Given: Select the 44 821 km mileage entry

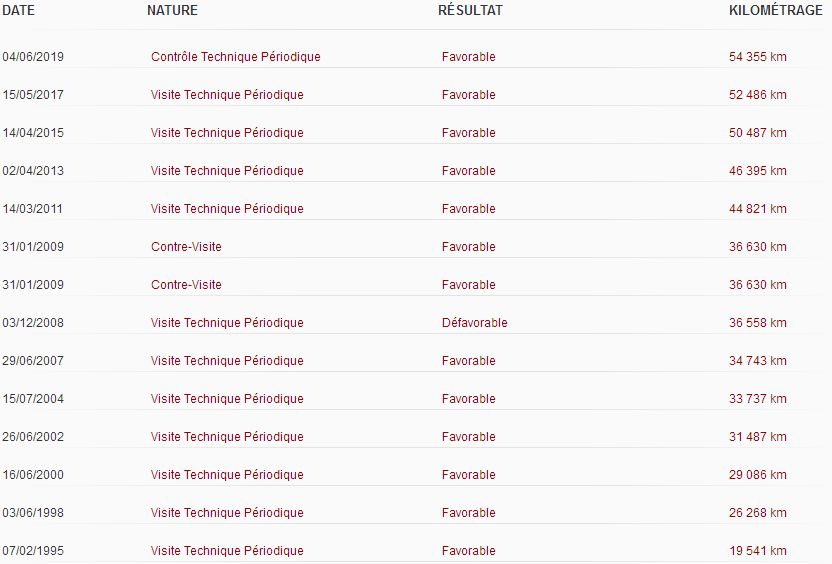Looking at the screenshot, I should click(x=757, y=209).
